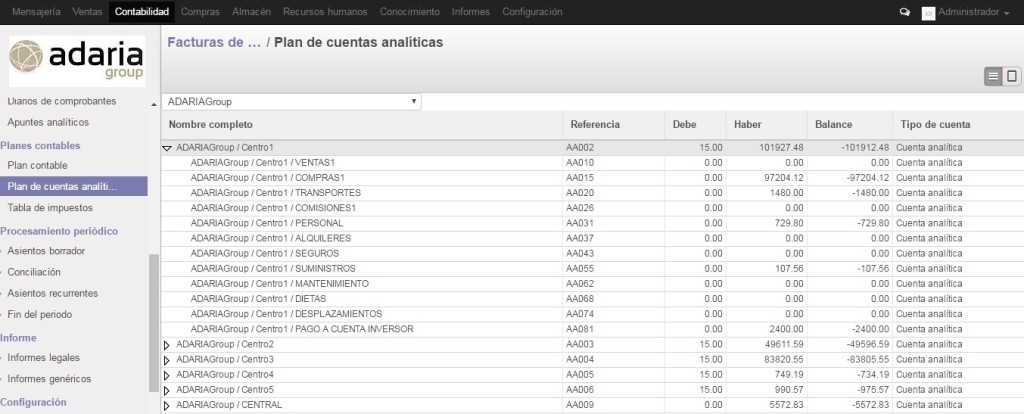Open Informes legales in sidebar
Viewport: 1024px width, 414px height.
tap(44, 358)
